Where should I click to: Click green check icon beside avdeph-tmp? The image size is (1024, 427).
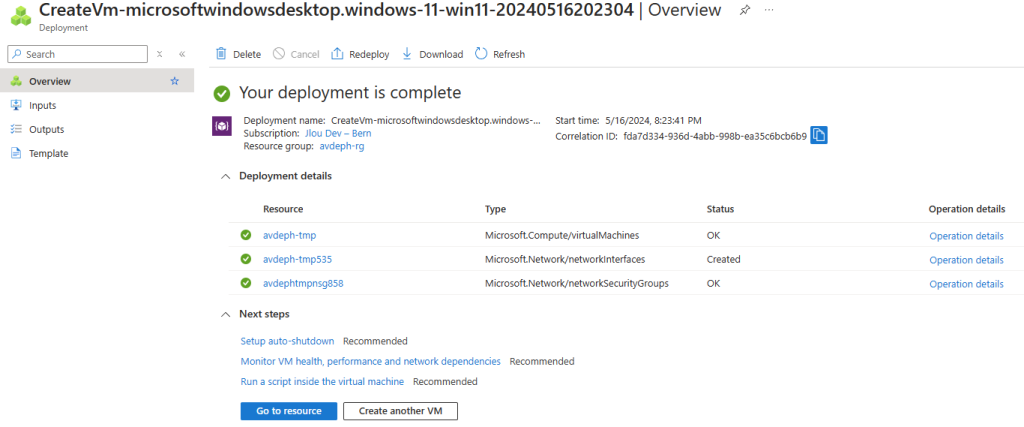(x=246, y=236)
